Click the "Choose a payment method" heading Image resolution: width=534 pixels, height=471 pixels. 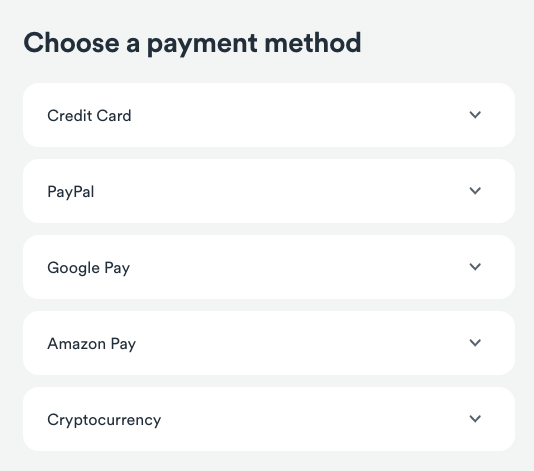point(192,43)
